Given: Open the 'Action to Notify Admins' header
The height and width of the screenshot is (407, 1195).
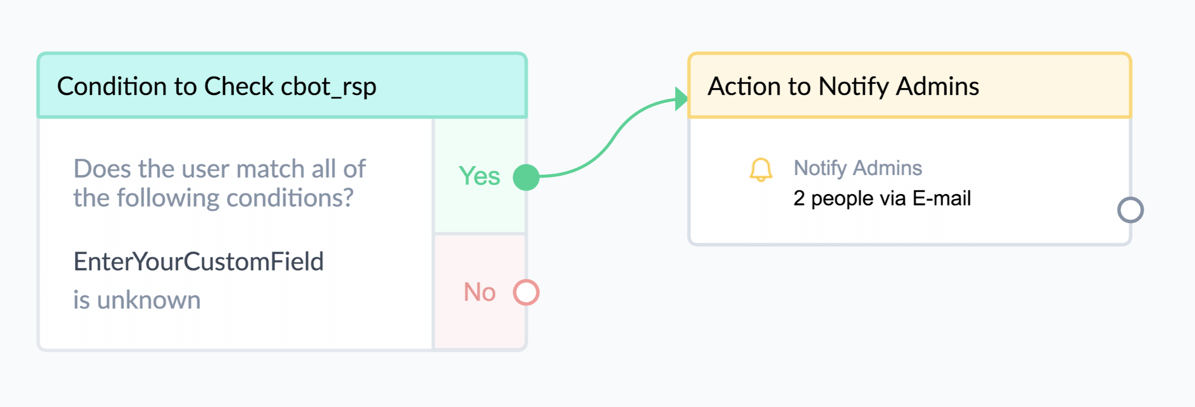Looking at the screenshot, I should pos(910,86).
